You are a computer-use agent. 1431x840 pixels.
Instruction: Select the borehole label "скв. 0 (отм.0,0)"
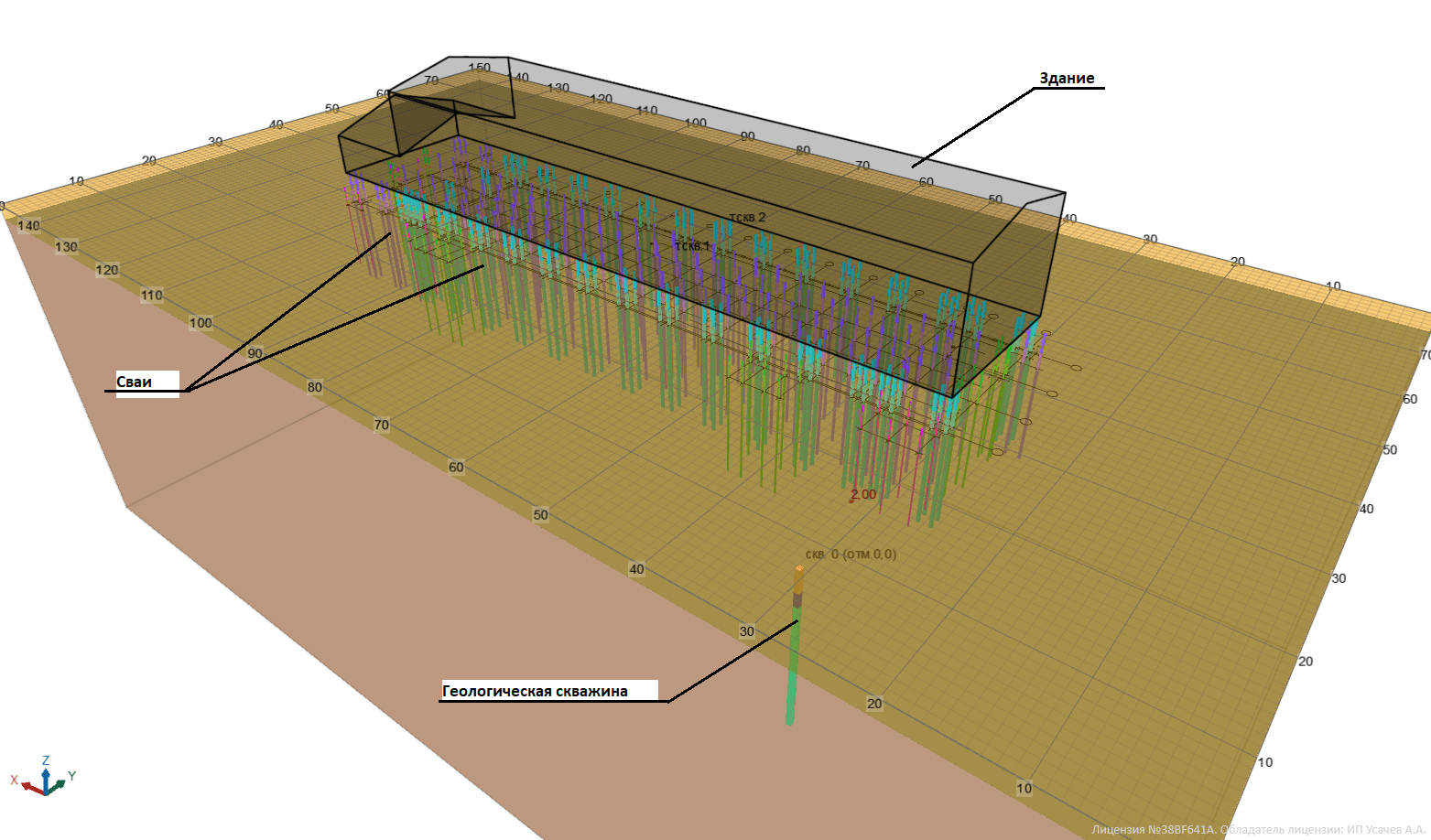coord(851,555)
